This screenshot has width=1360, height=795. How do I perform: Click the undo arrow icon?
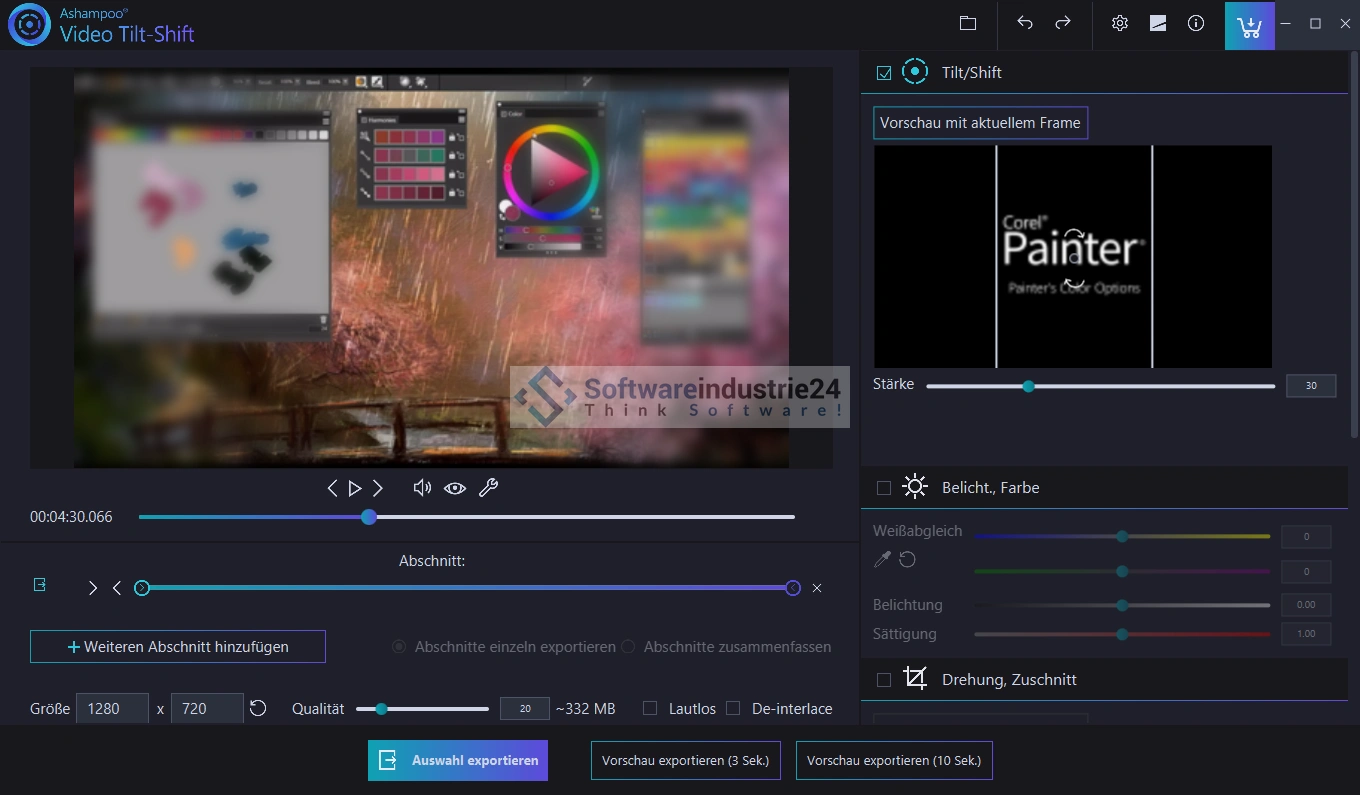[x=1025, y=24]
